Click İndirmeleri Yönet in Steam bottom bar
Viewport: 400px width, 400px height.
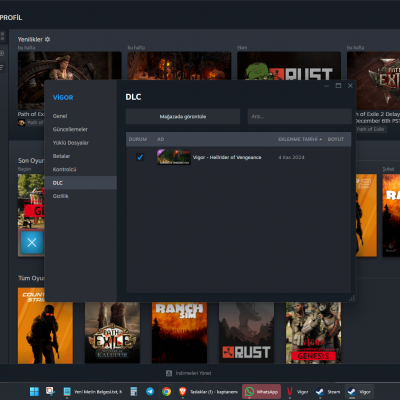[189, 373]
